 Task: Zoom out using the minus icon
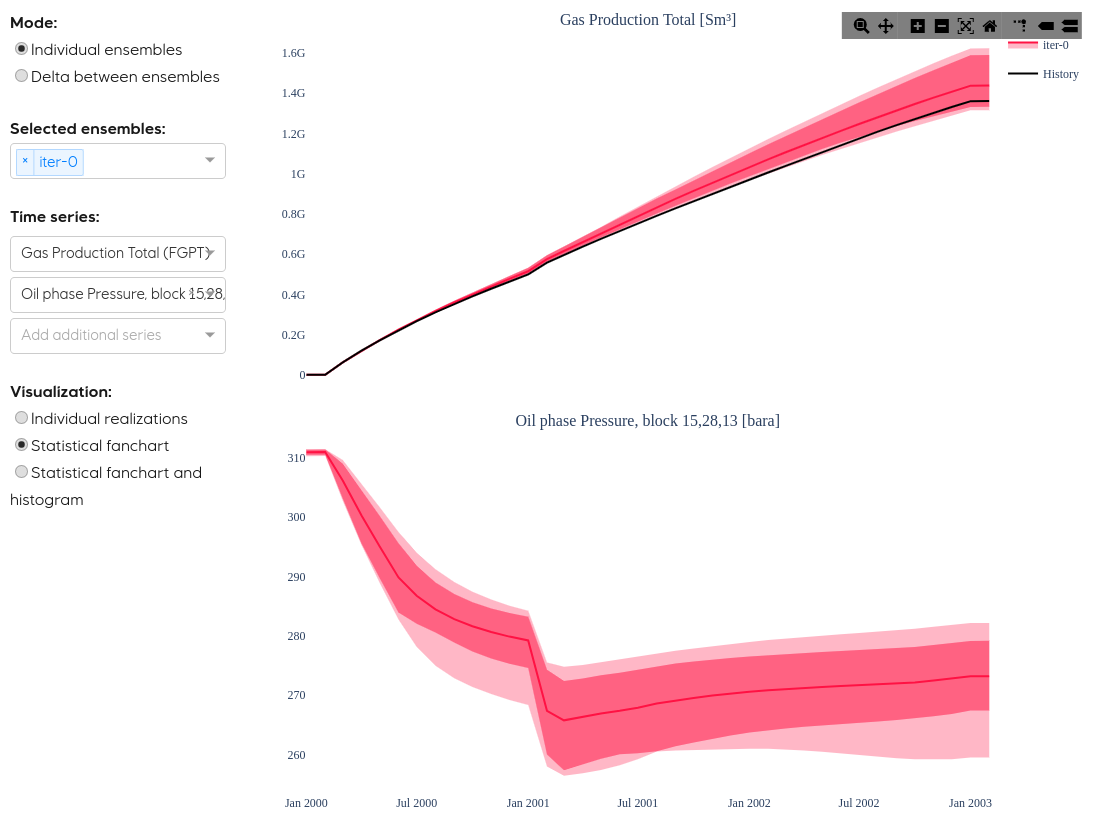pyautogui.click(x=940, y=26)
